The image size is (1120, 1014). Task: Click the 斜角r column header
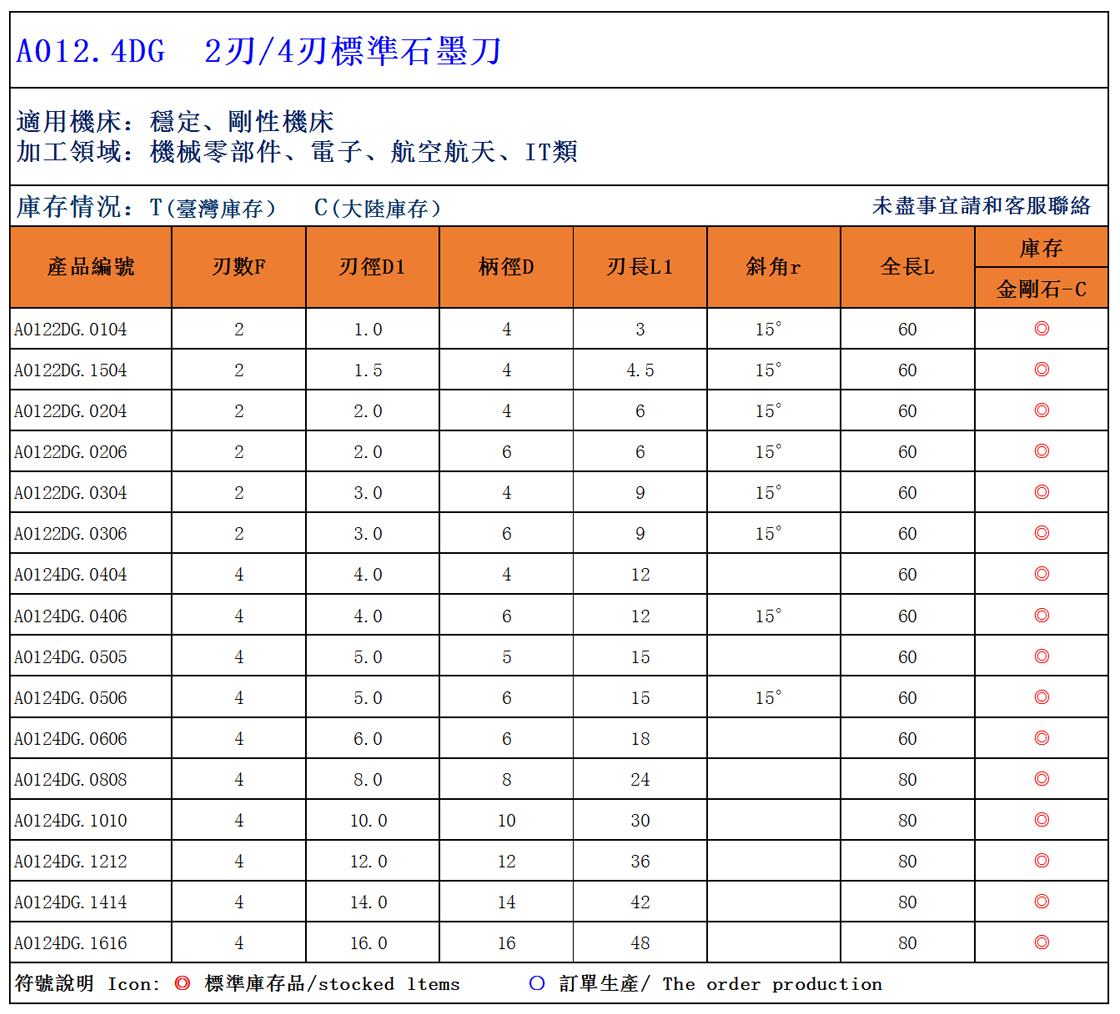774,267
